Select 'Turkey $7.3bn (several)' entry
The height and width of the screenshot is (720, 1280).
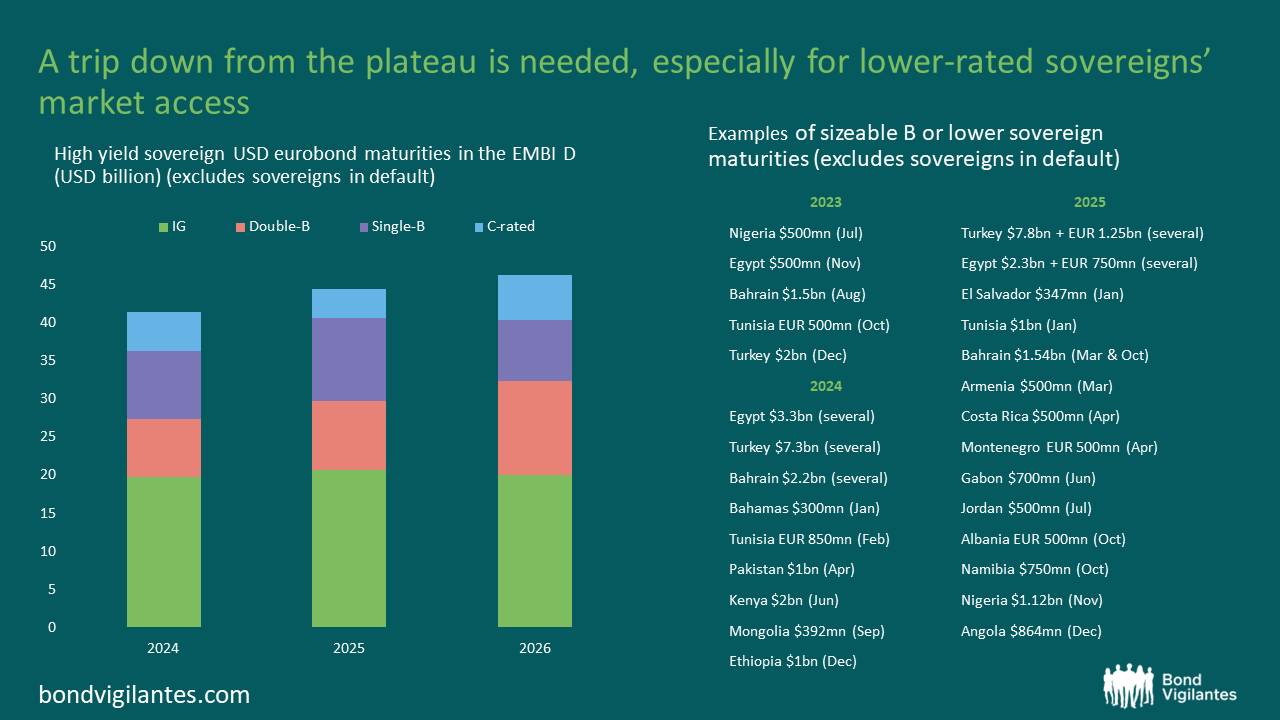point(805,447)
